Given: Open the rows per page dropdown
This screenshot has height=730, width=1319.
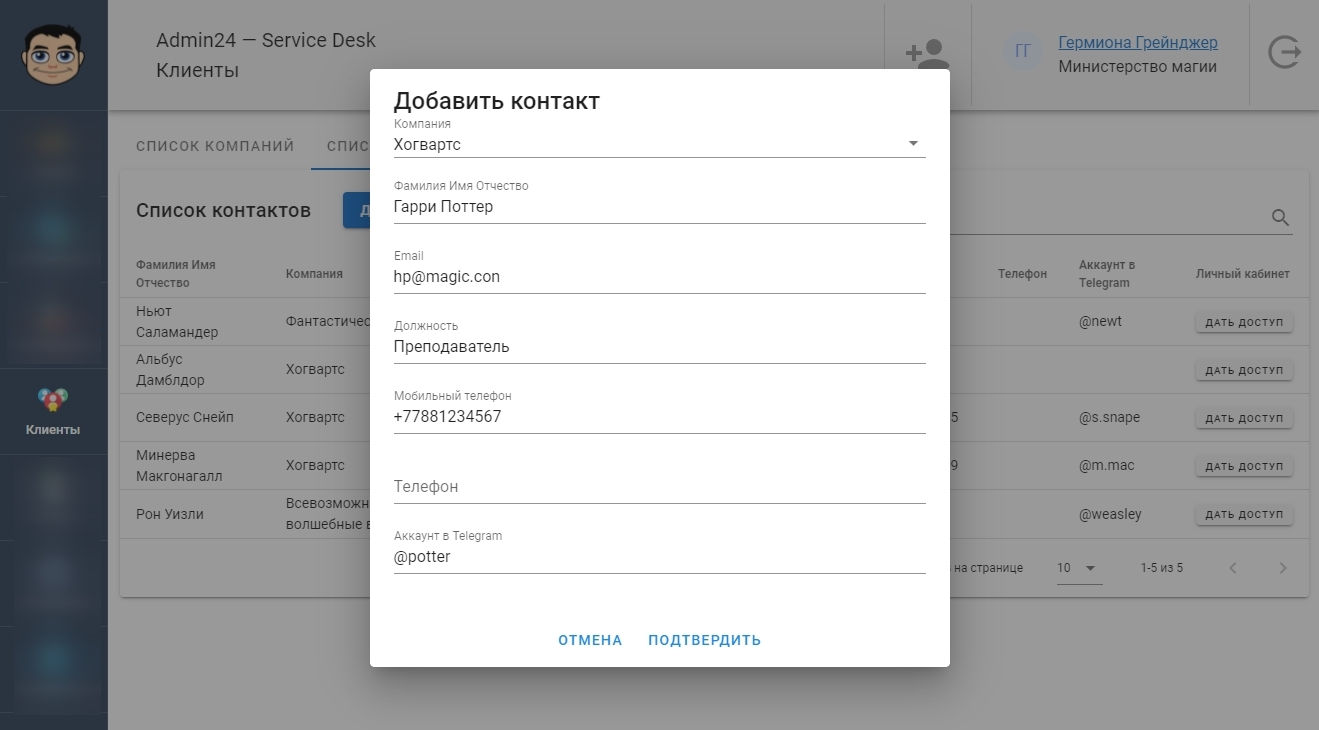Looking at the screenshot, I should [x=1079, y=568].
